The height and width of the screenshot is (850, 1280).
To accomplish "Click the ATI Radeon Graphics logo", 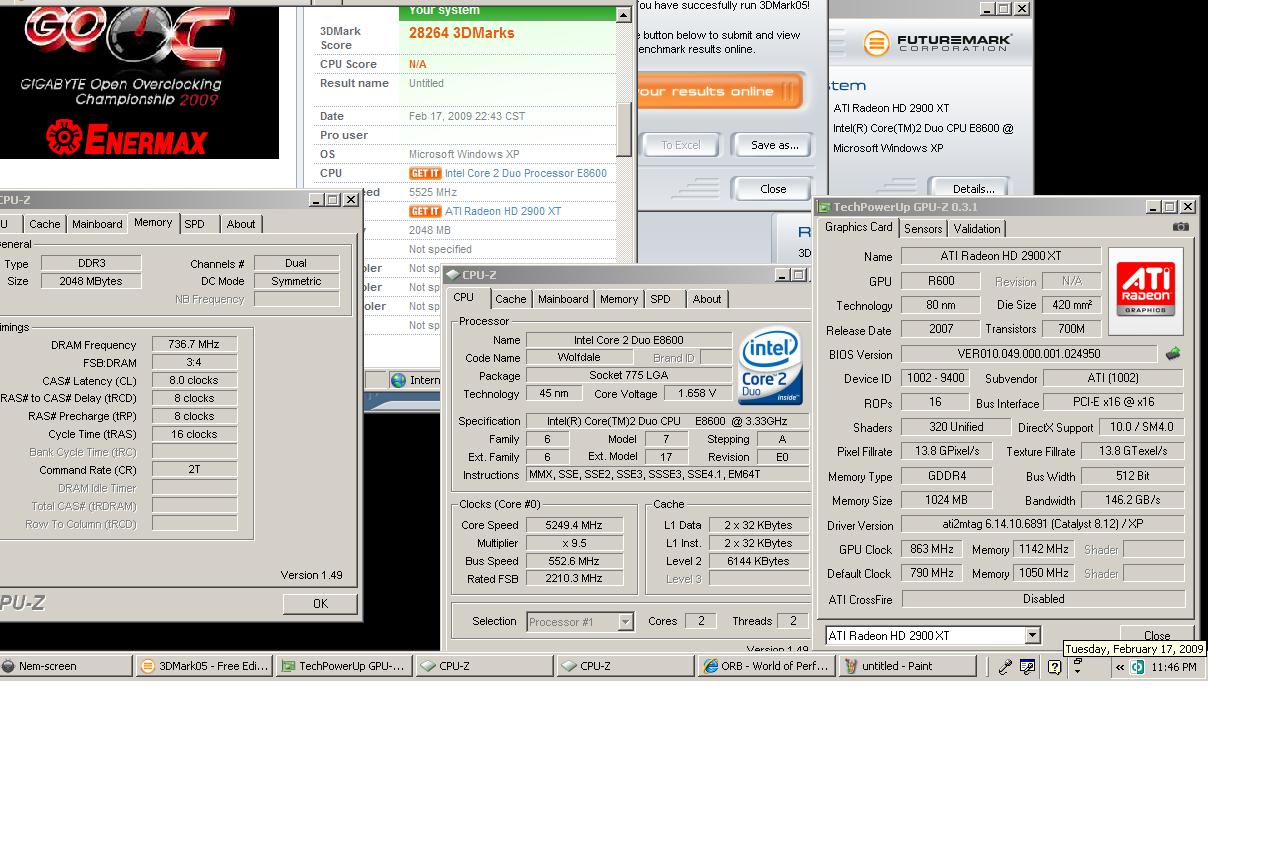I will tap(1146, 291).
